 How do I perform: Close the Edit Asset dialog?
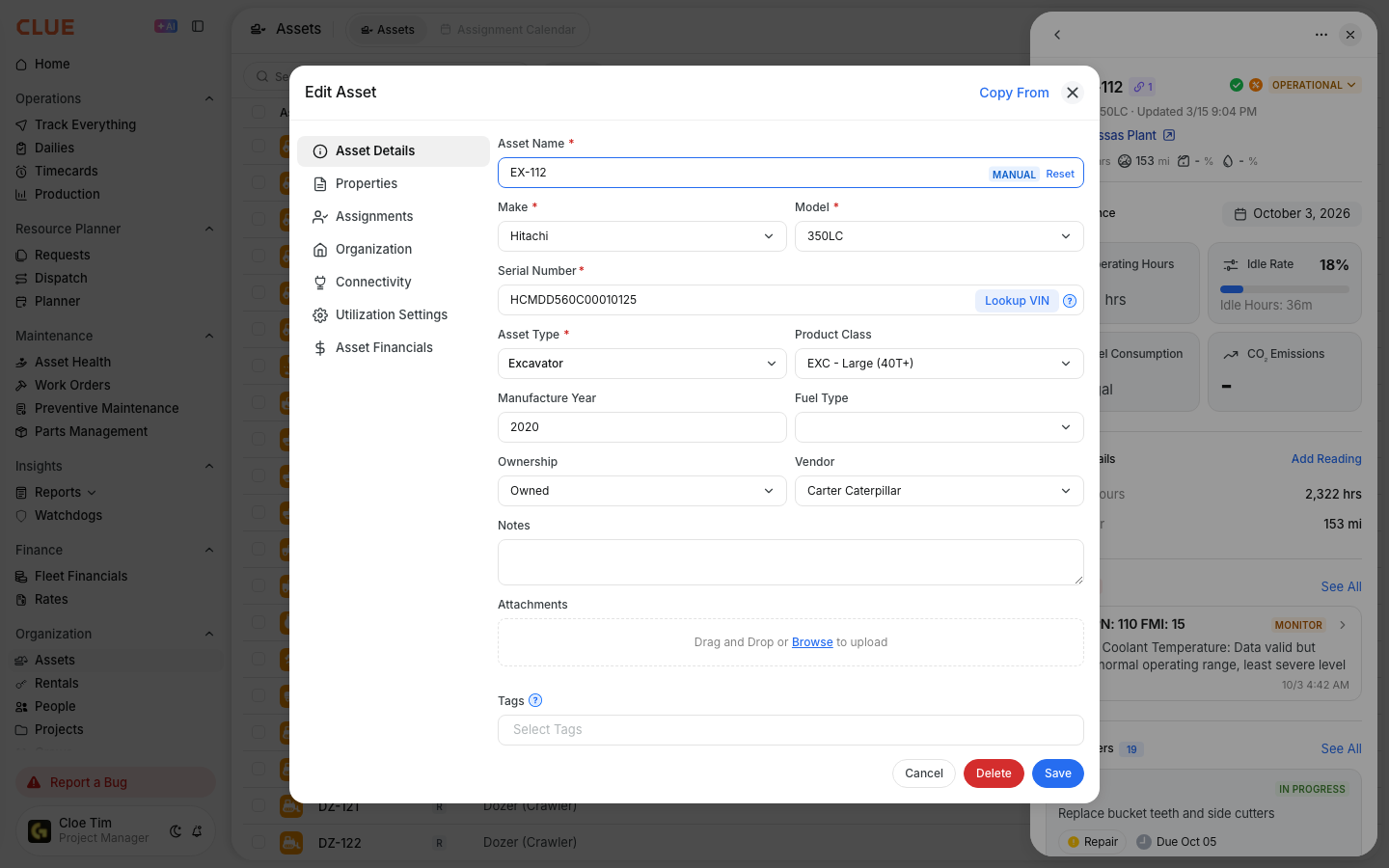pos(1073,93)
